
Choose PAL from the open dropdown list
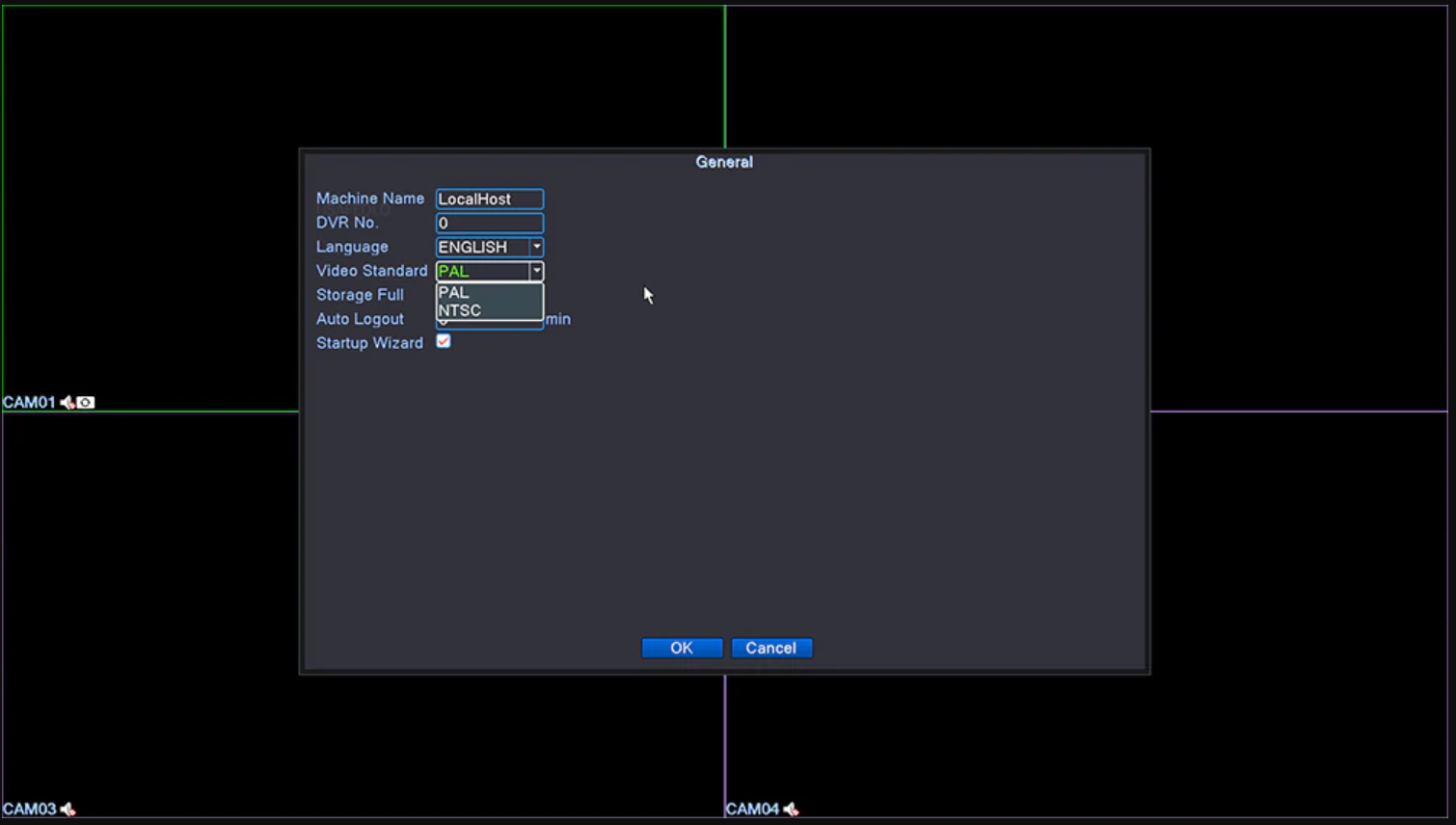(x=454, y=292)
